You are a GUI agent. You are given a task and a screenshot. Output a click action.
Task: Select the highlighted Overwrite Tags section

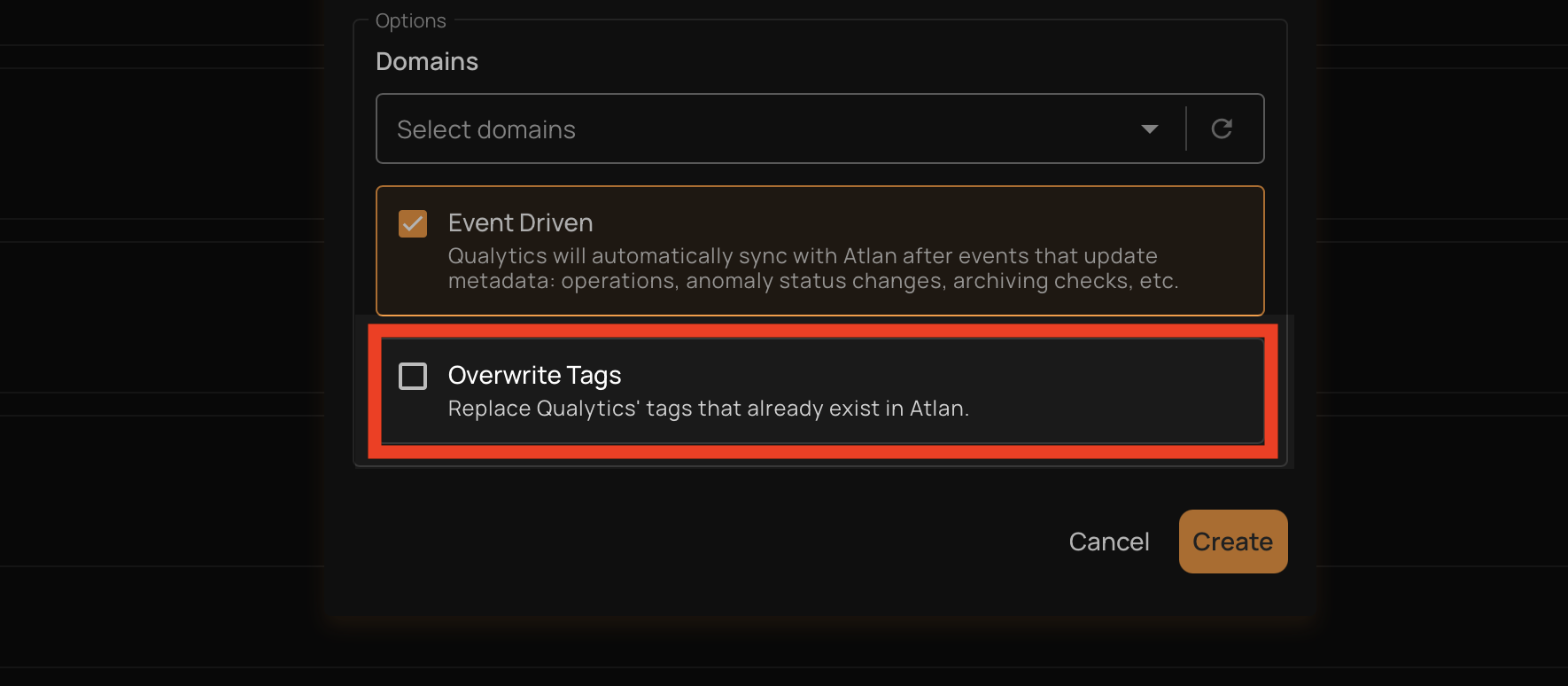click(819, 391)
